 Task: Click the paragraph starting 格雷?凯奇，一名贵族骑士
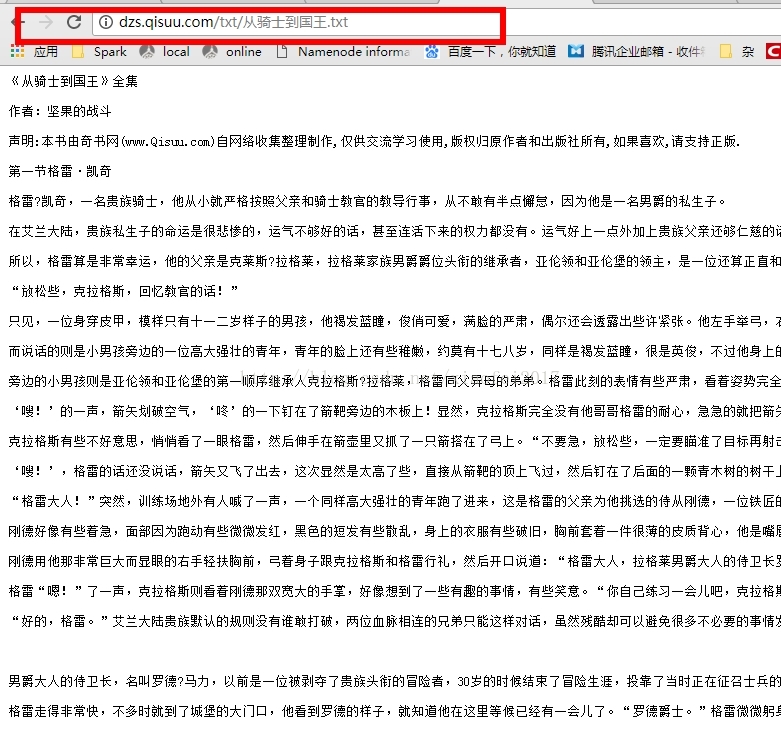[367, 201]
